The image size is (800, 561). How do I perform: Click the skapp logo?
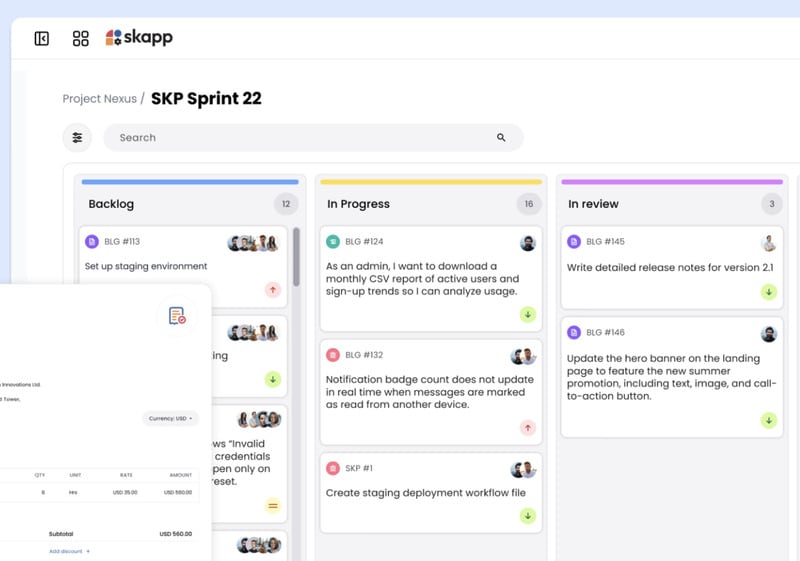pyautogui.click(x=139, y=37)
